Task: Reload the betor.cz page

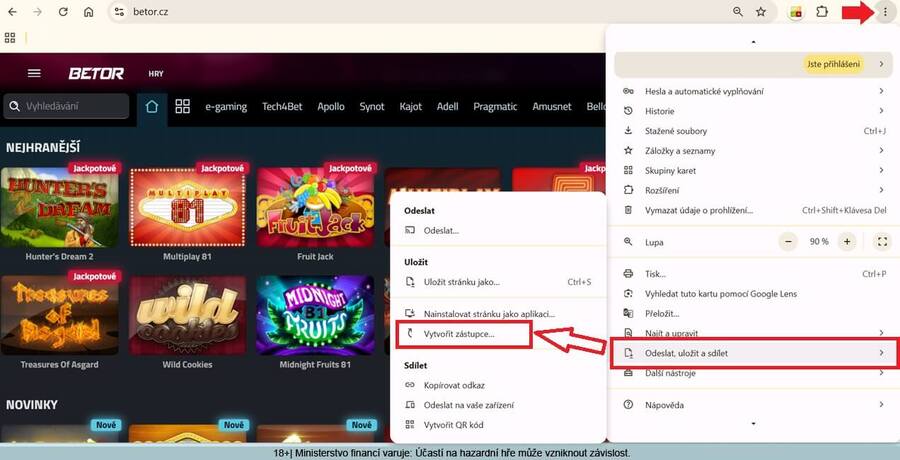Action: [x=63, y=11]
